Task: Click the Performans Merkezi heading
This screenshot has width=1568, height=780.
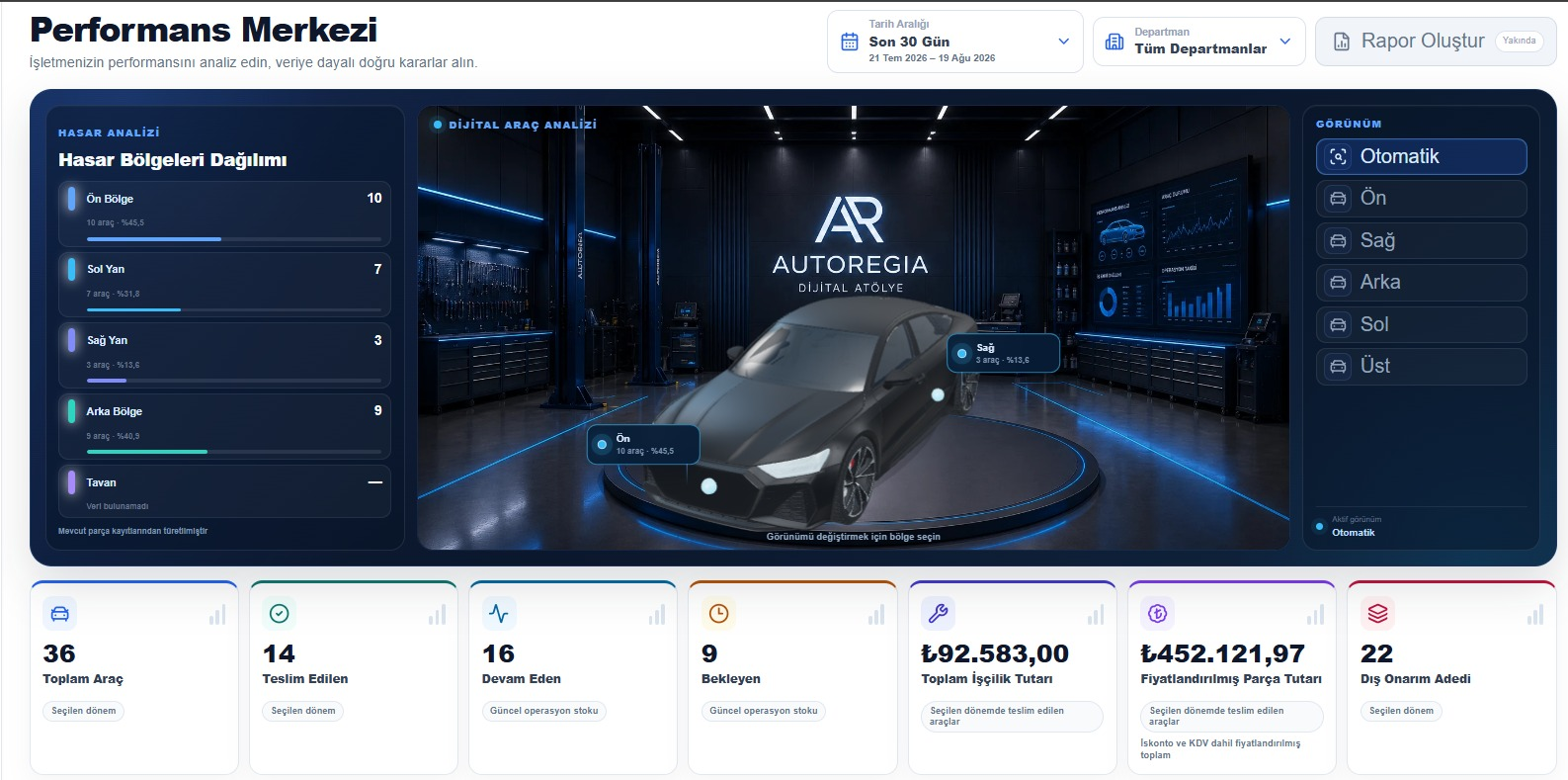Action: (x=204, y=30)
